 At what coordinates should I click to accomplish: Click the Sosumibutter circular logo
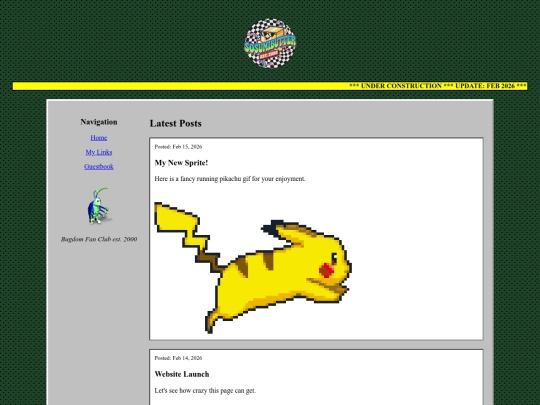(x=270, y=43)
